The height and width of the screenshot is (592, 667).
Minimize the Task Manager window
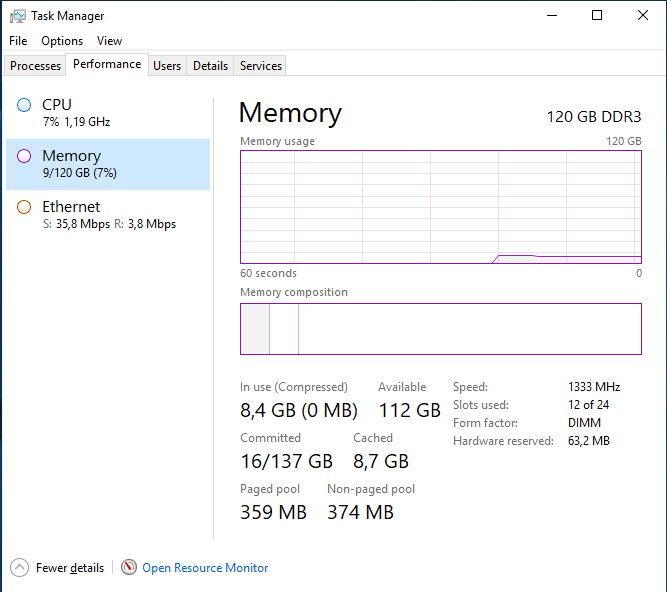[x=551, y=16]
